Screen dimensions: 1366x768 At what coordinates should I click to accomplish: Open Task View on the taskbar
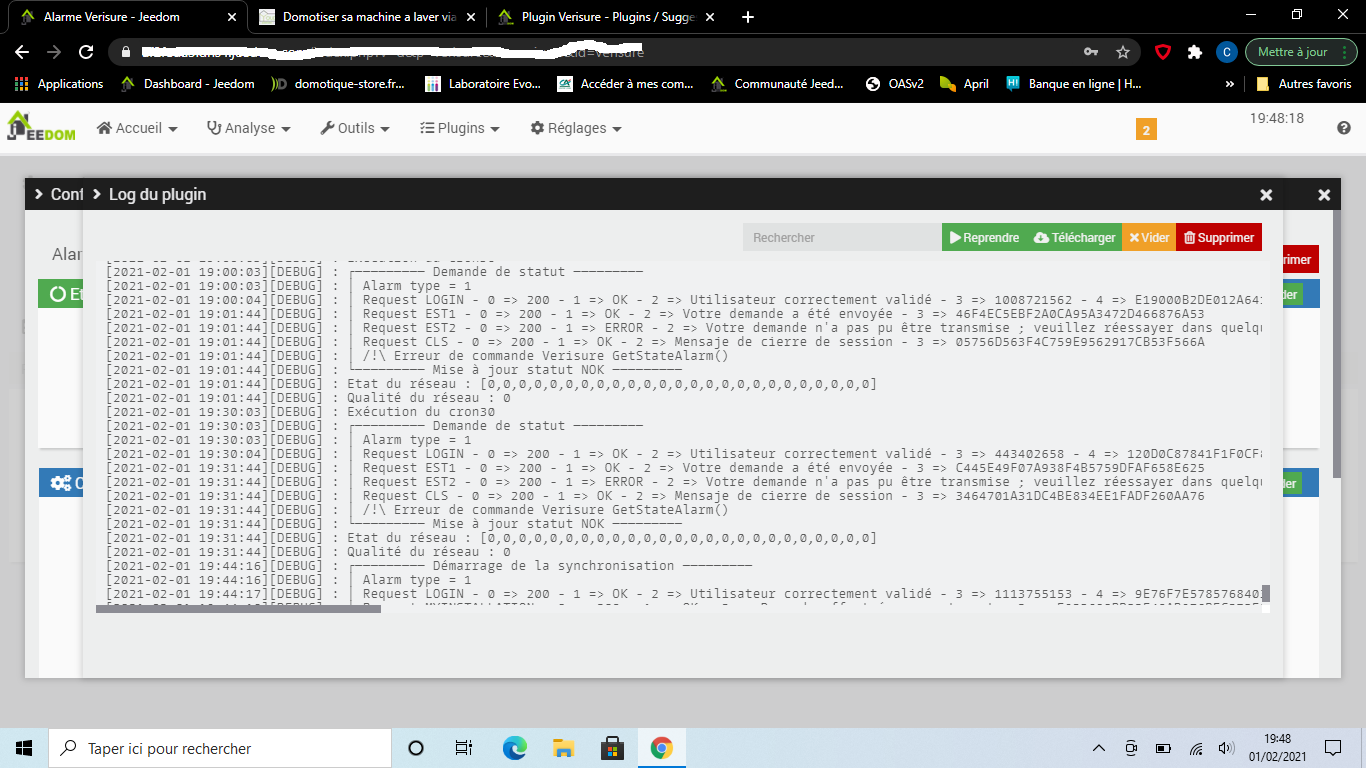click(464, 748)
